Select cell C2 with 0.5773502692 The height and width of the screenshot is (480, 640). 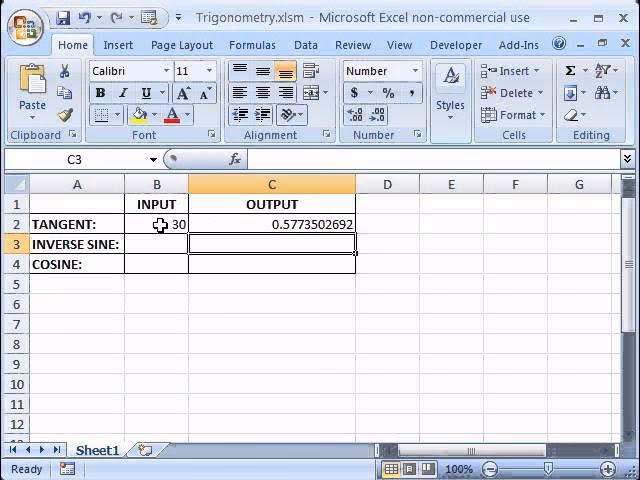[272, 224]
